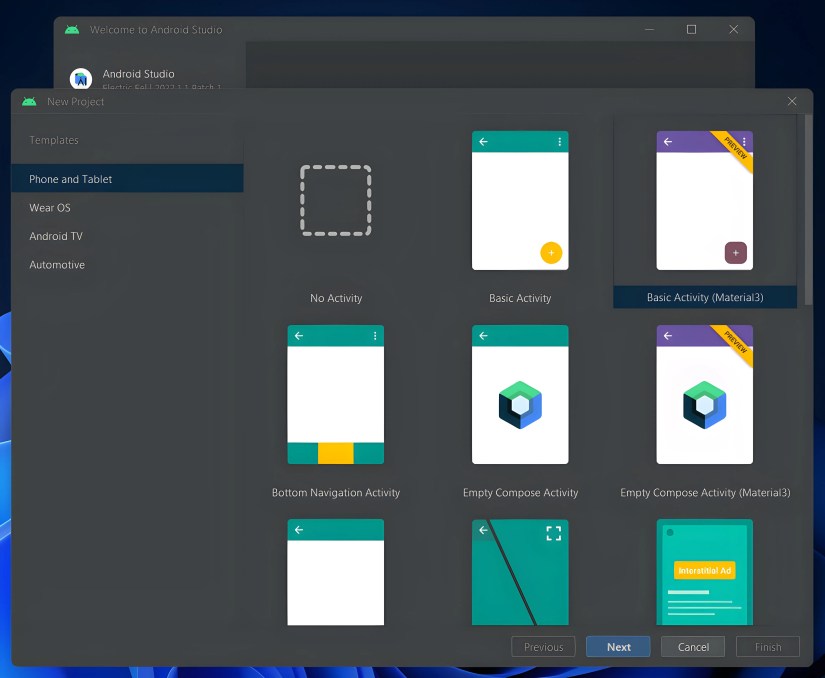This screenshot has height=678, width=825.
Task: Open the Fullscreen Activity template
Action: pos(520,572)
